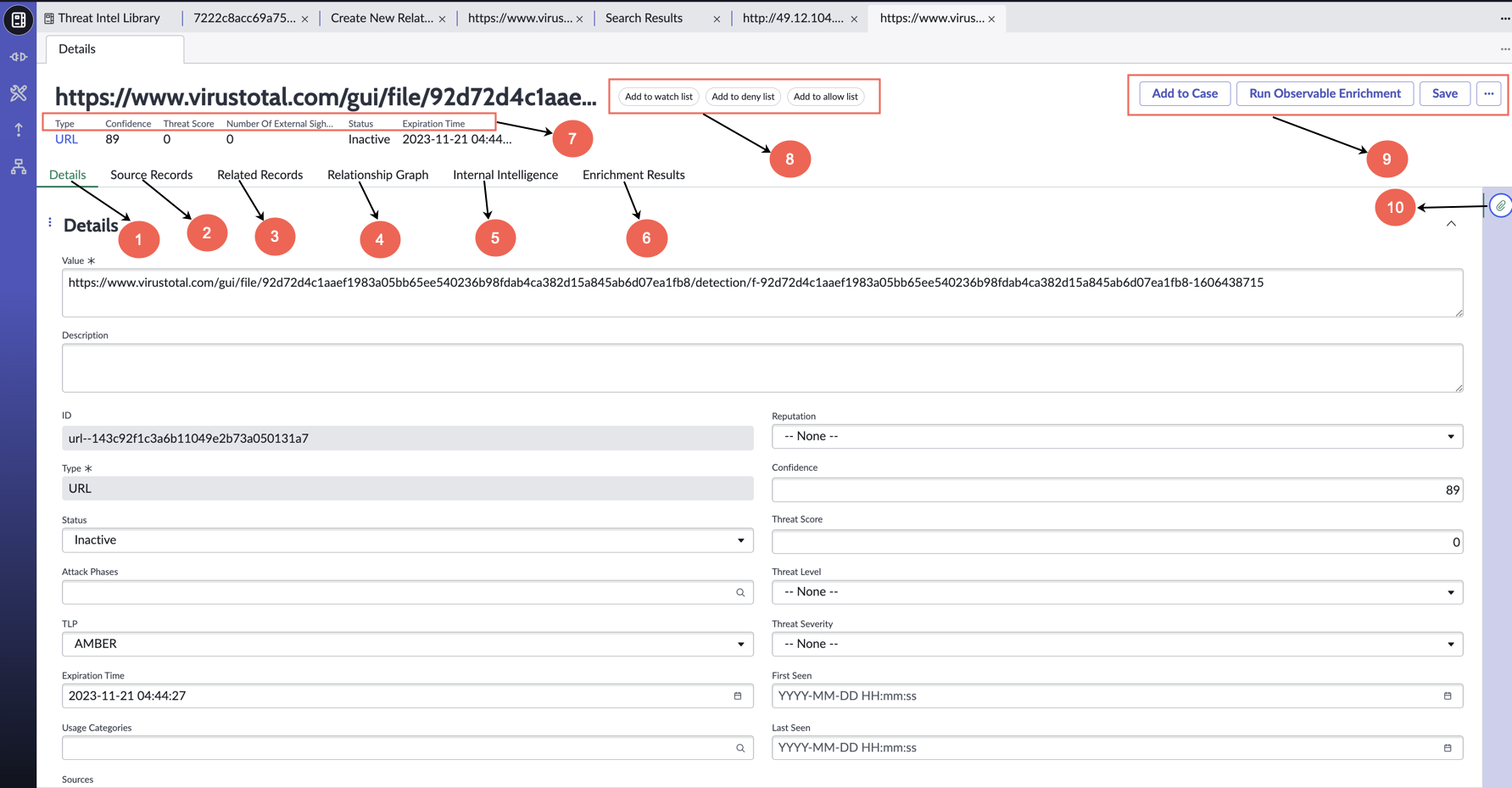Click the Add to Case button

point(1185,93)
